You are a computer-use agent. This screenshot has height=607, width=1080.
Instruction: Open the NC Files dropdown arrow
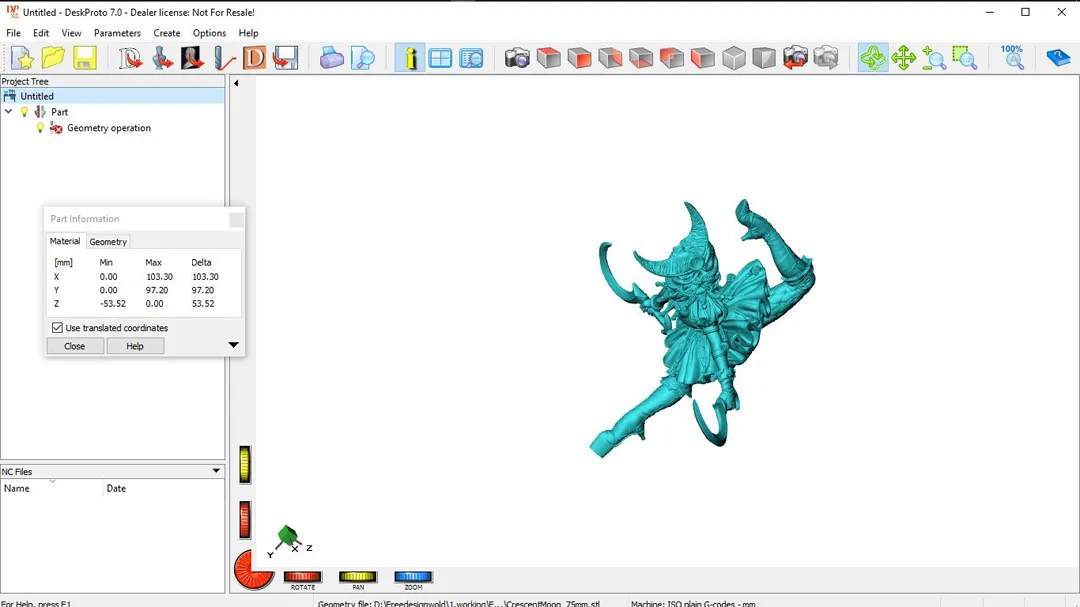[216, 471]
